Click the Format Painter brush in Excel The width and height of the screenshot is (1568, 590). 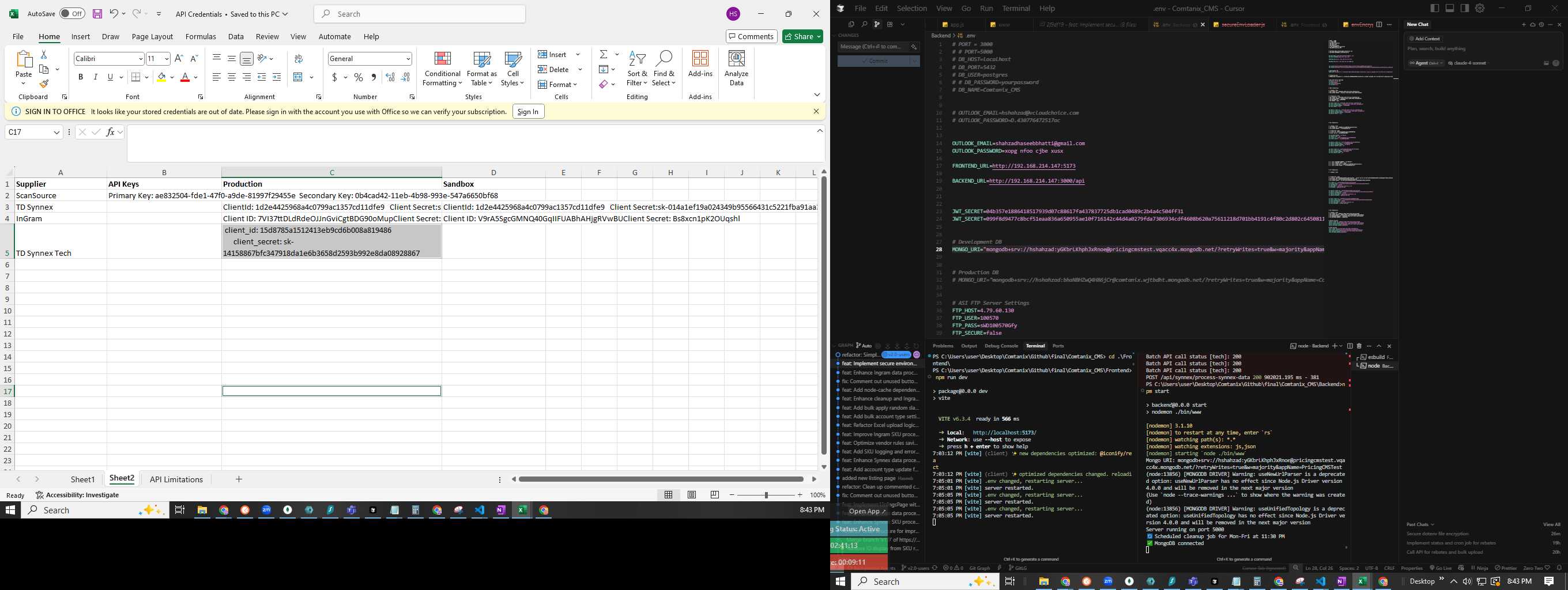pos(44,84)
